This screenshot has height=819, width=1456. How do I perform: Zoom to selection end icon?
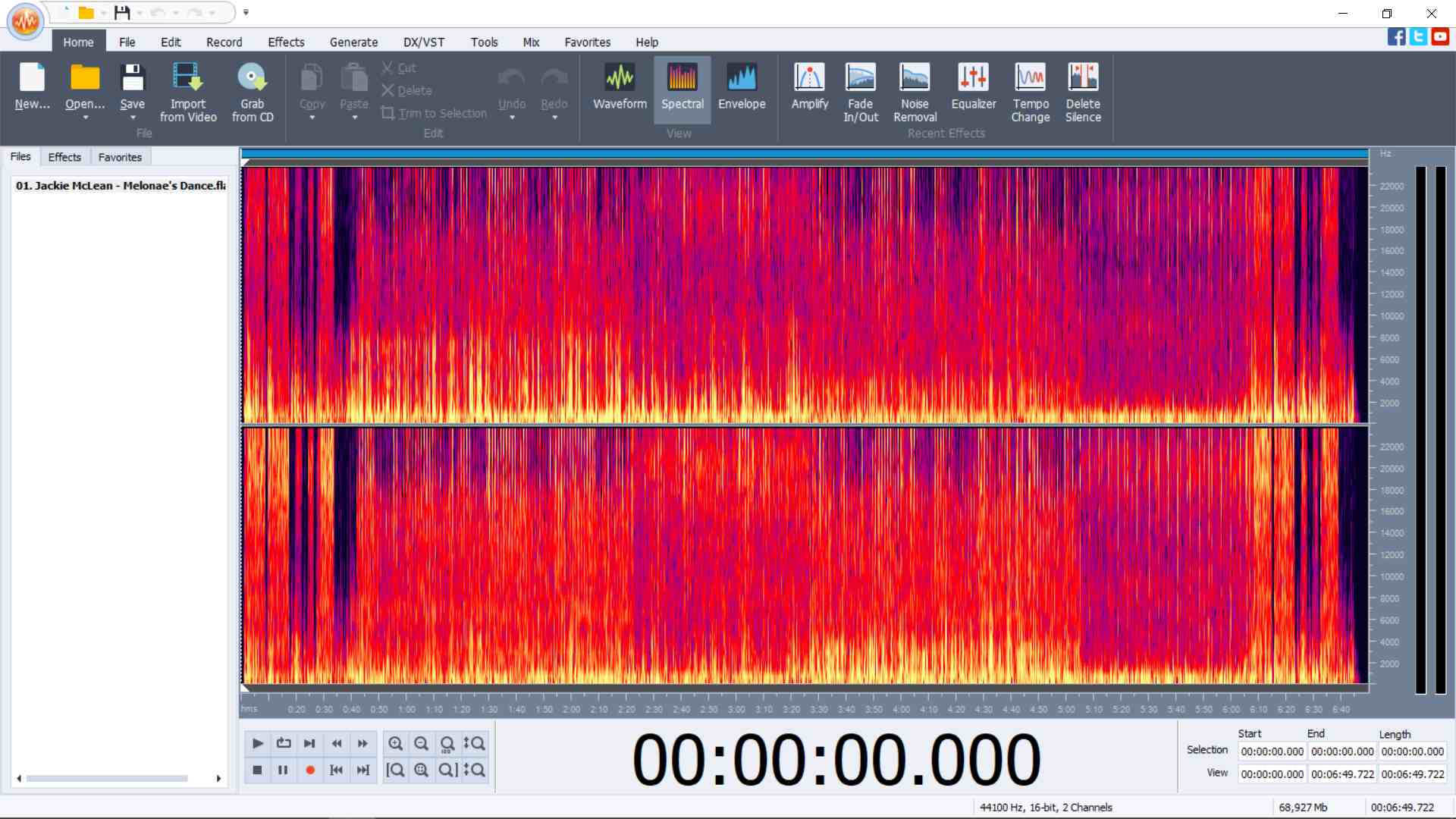point(447,770)
